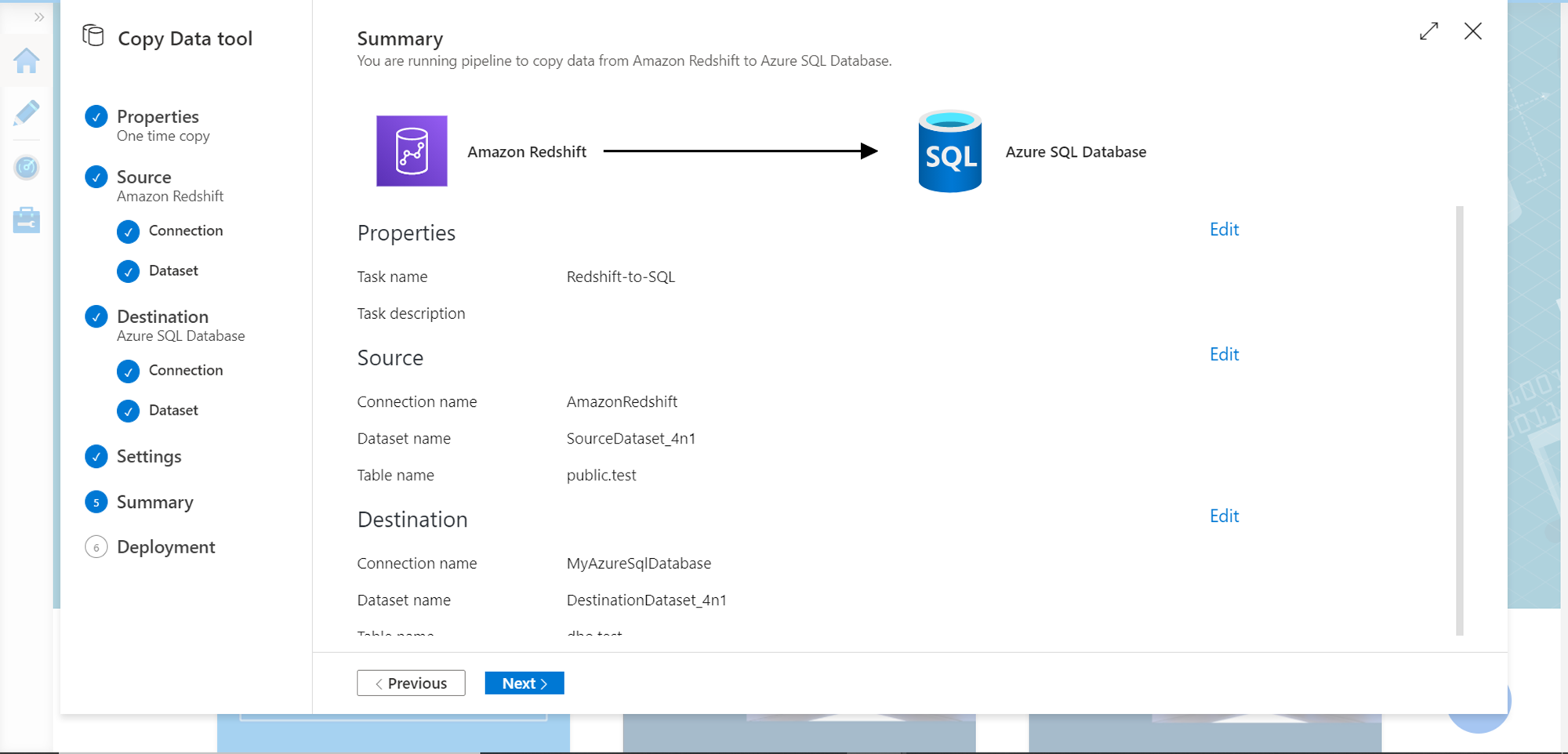Select the Summary step
The height and width of the screenshot is (754, 1568).
[155, 502]
